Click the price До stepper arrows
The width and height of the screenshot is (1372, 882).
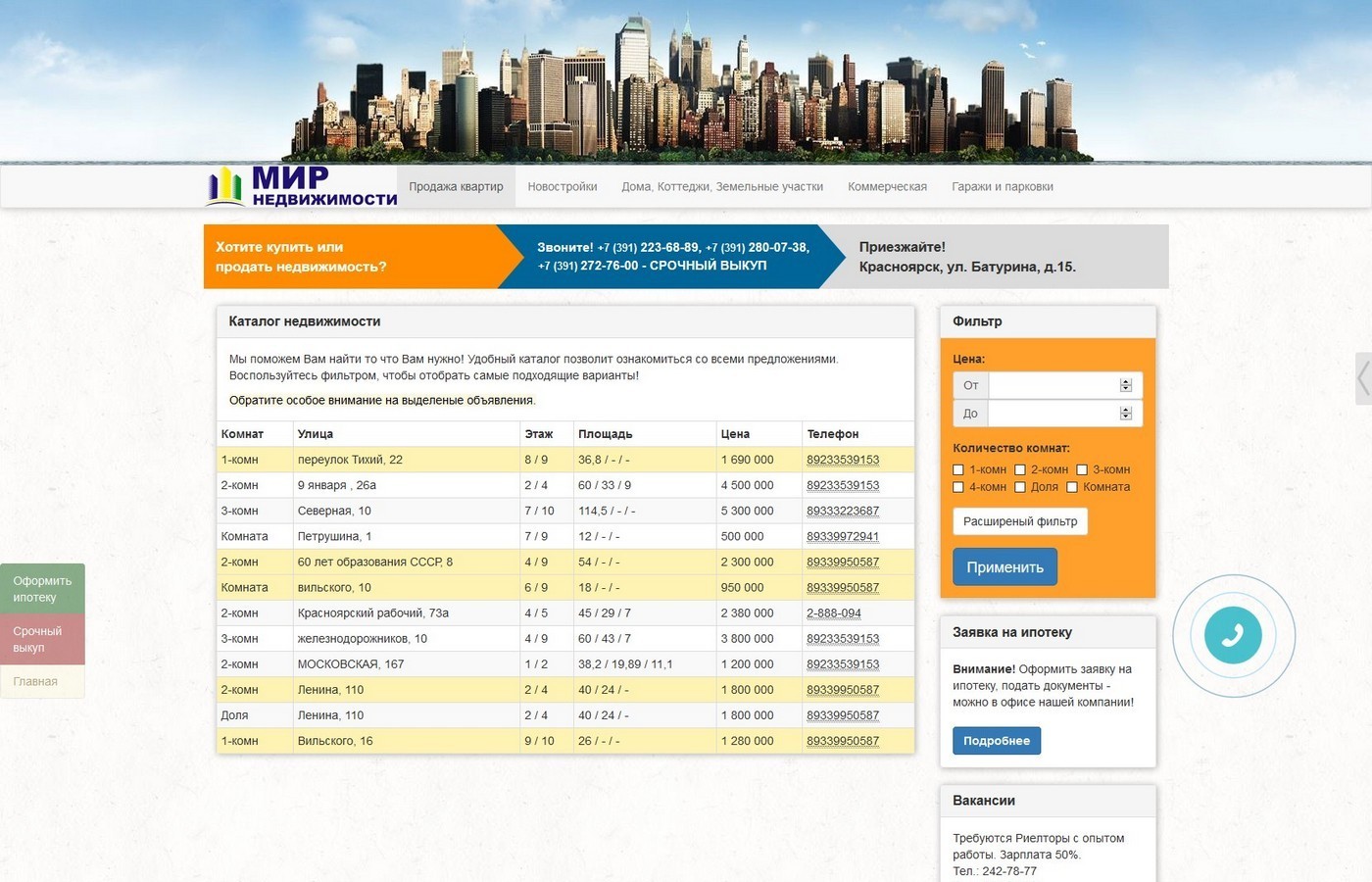(x=1126, y=414)
